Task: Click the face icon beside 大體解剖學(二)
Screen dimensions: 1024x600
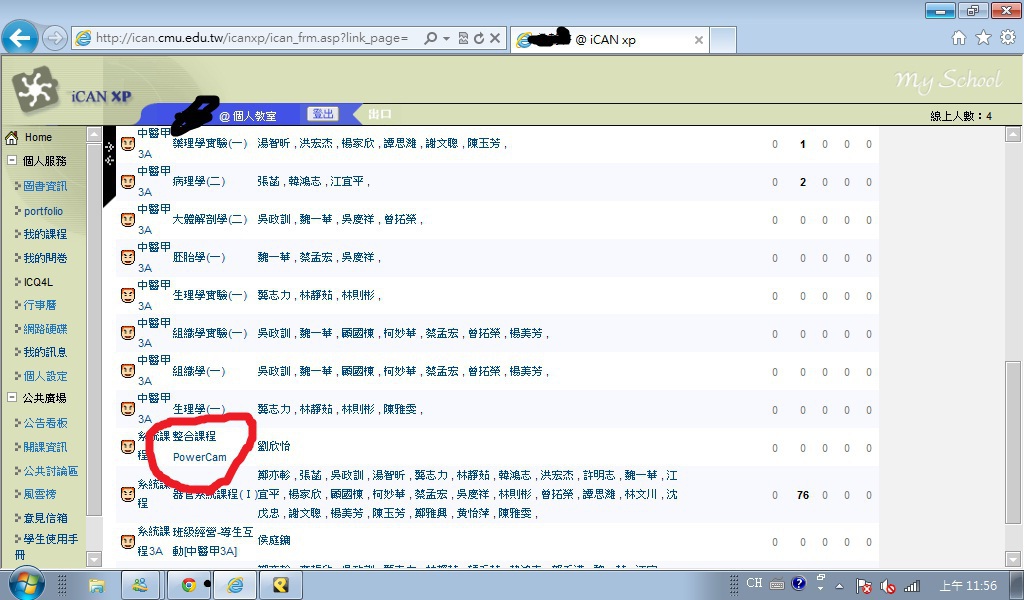Action: 128,220
